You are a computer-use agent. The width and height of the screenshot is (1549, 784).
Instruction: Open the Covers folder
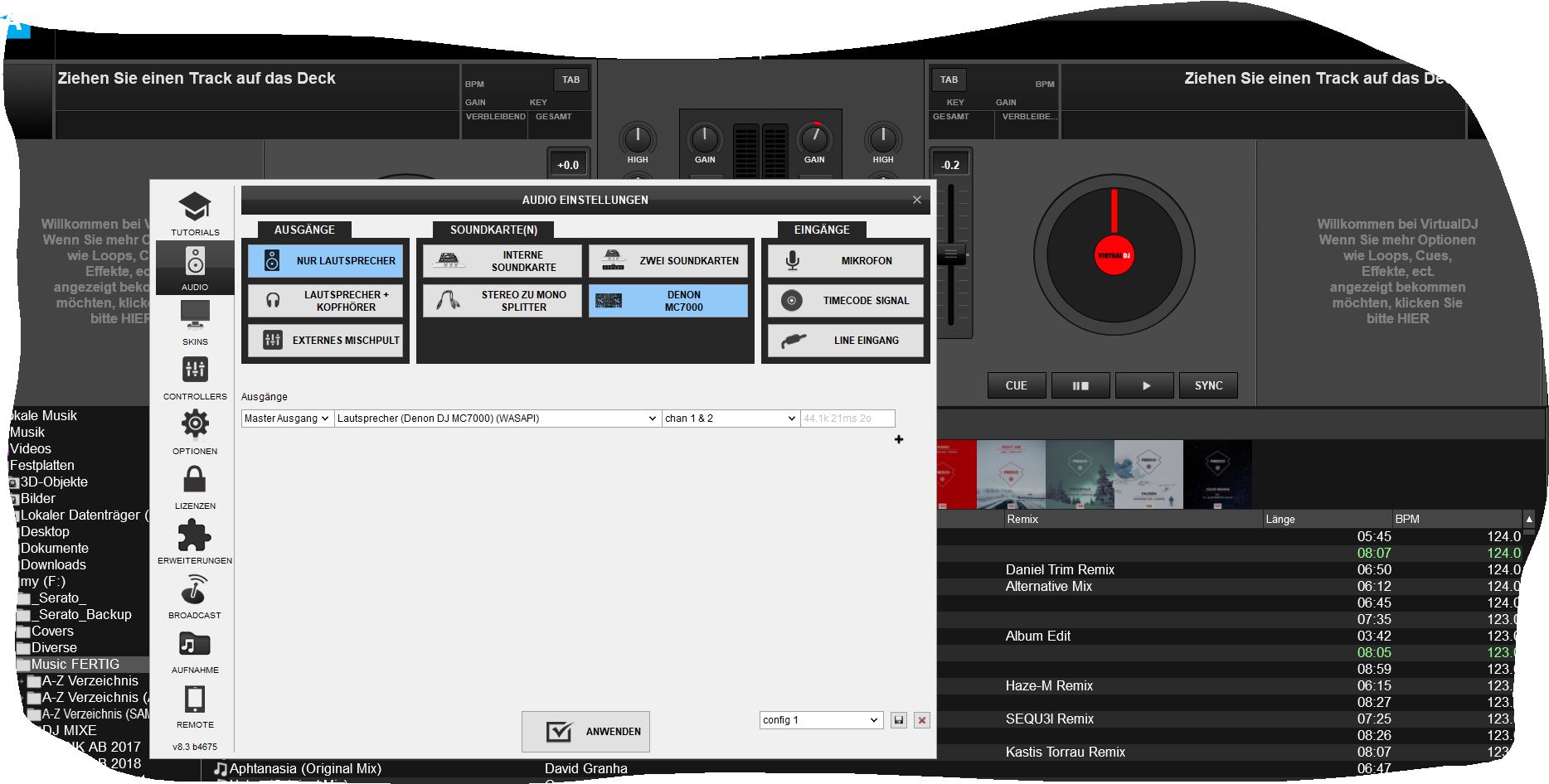[52, 631]
